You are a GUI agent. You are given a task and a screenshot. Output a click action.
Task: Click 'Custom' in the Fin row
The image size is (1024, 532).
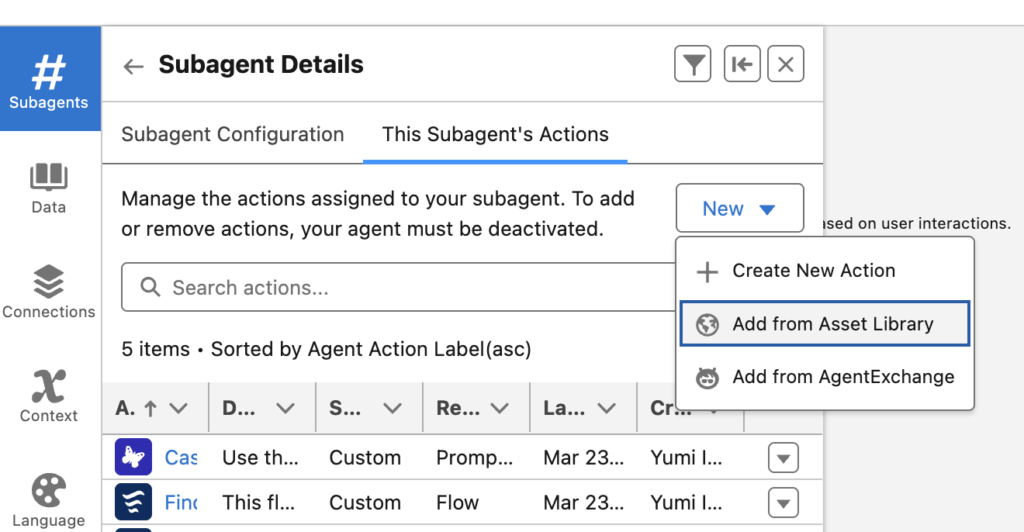[x=365, y=503]
